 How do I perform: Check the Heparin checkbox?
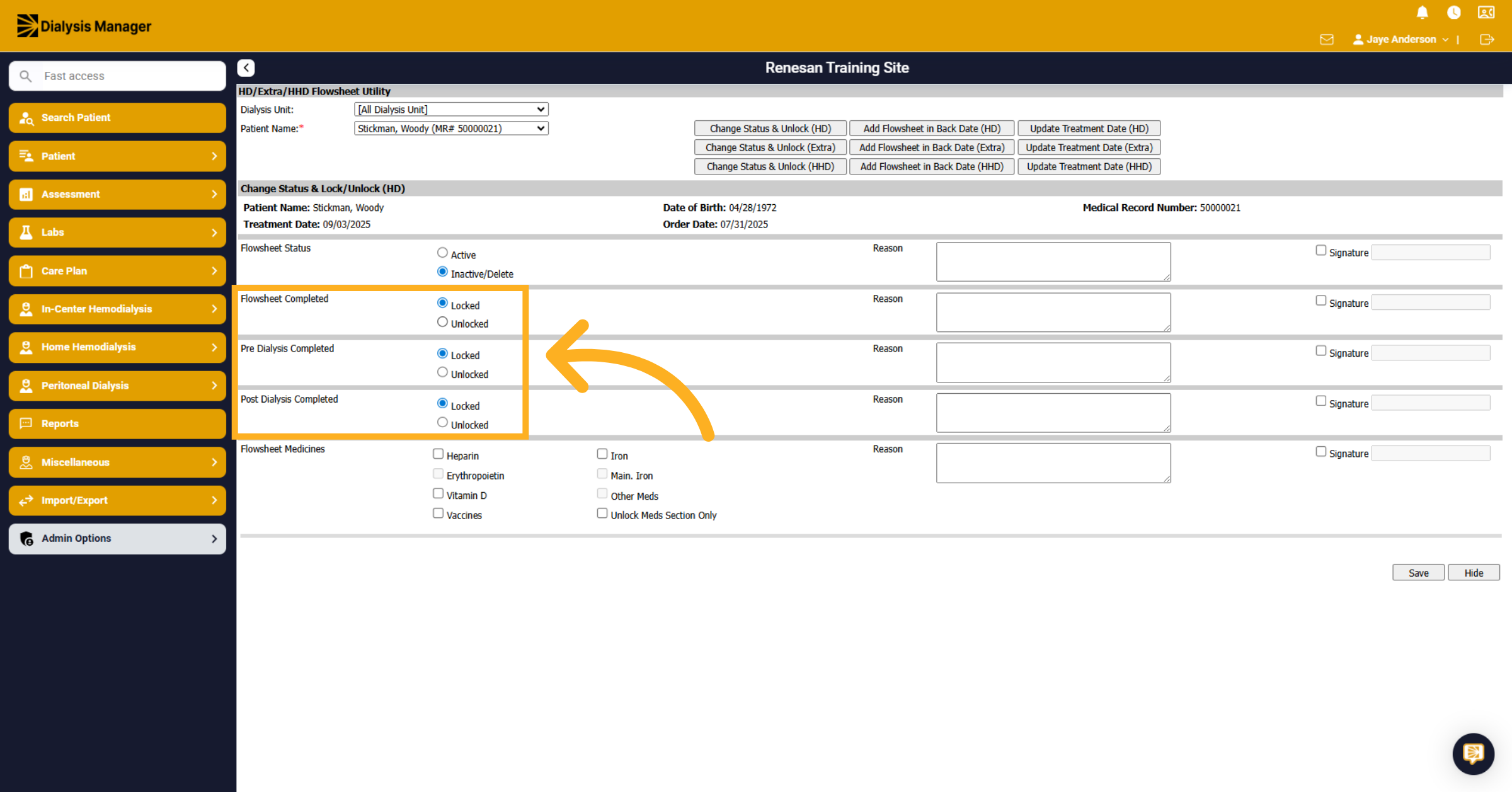438,454
